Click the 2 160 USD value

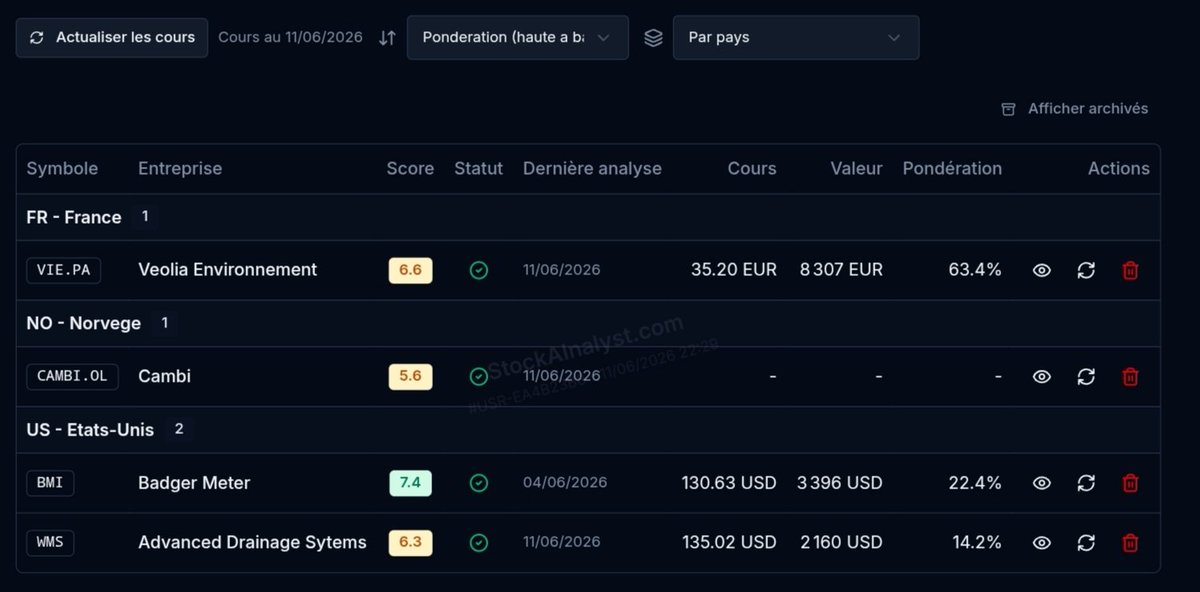[841, 542]
